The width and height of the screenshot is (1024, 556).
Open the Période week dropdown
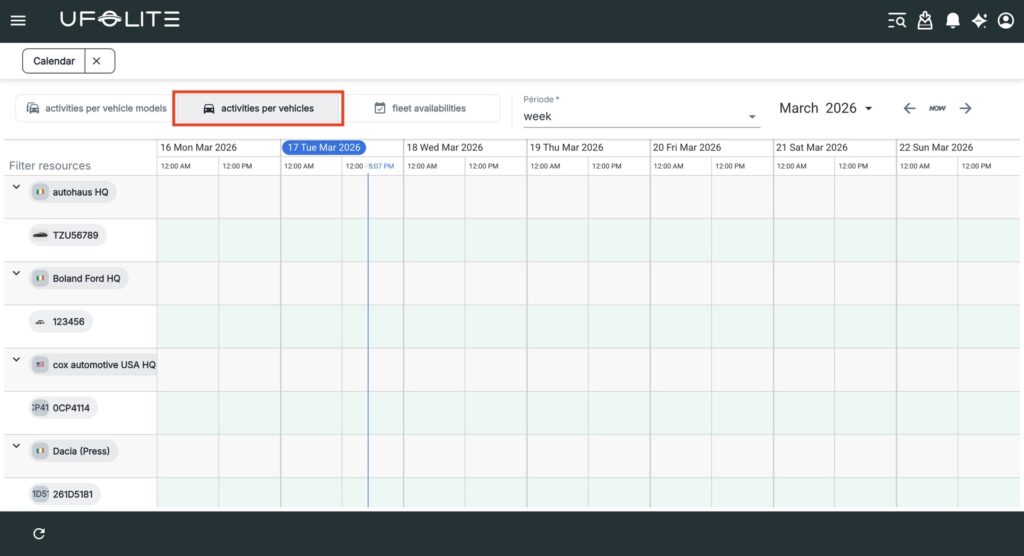click(x=641, y=117)
